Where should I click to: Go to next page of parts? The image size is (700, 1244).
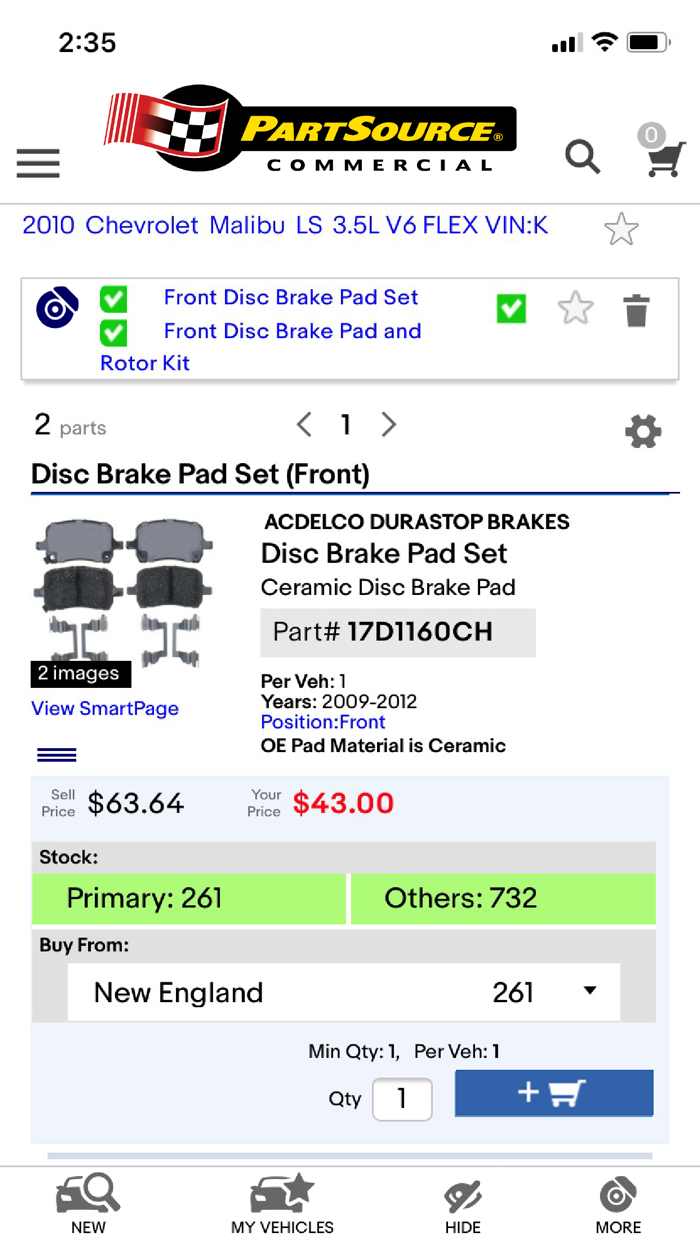[x=389, y=424]
